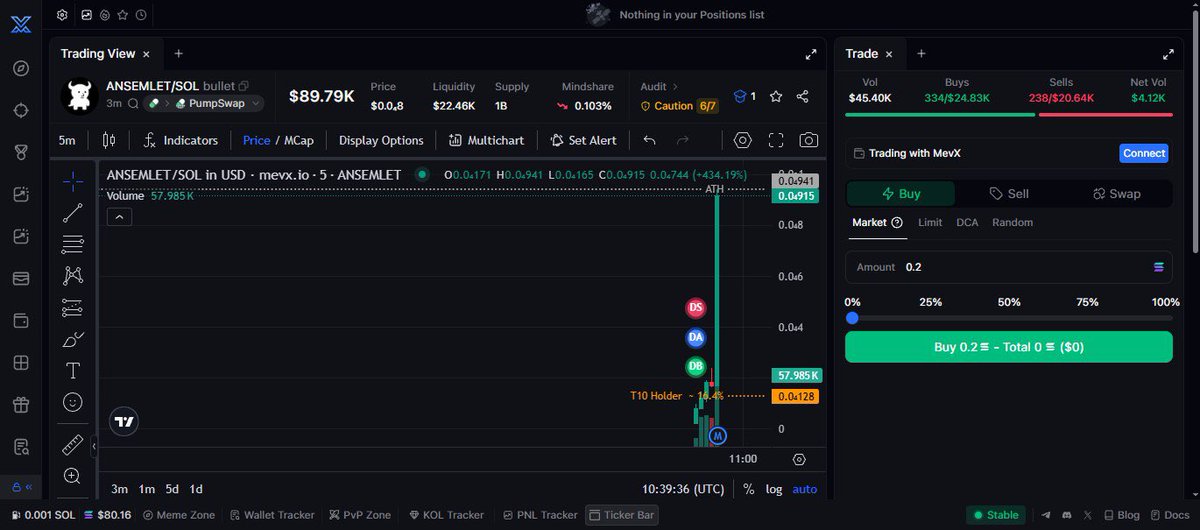The width and height of the screenshot is (1200, 530).
Task: Collapse the Volume indicator legend
Action: [118, 216]
